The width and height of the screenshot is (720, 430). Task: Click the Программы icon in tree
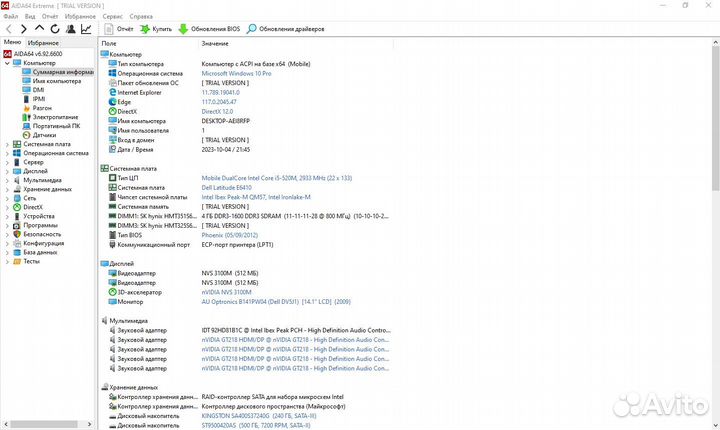tap(17, 226)
